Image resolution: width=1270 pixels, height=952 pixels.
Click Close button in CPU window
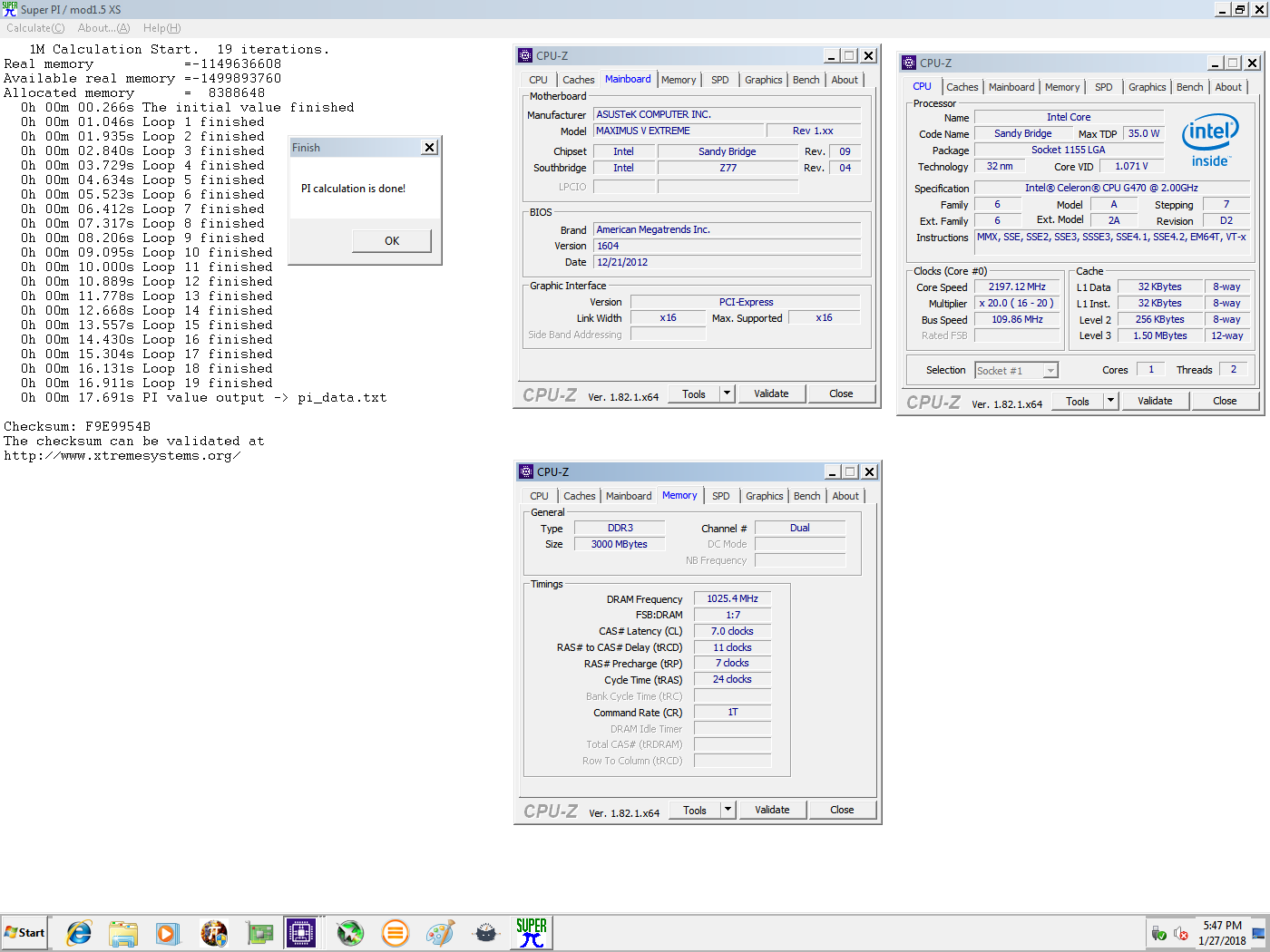pyautogui.click(x=1225, y=401)
